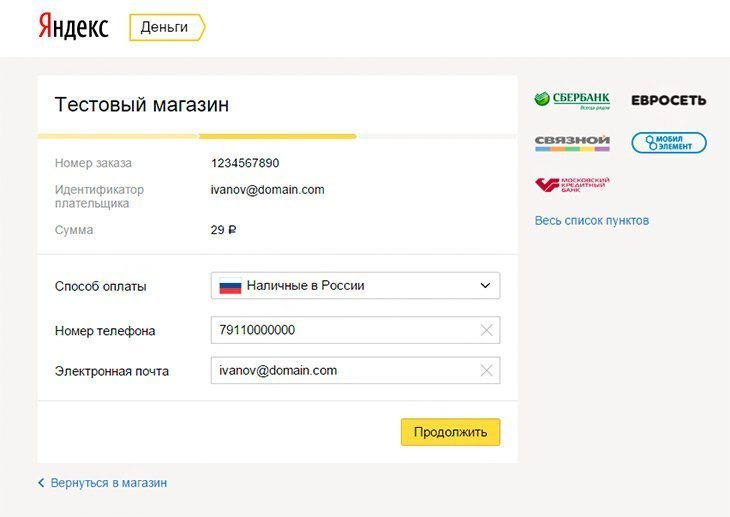Click the yellow progress bar step
730x517 pixels.
coord(277,136)
